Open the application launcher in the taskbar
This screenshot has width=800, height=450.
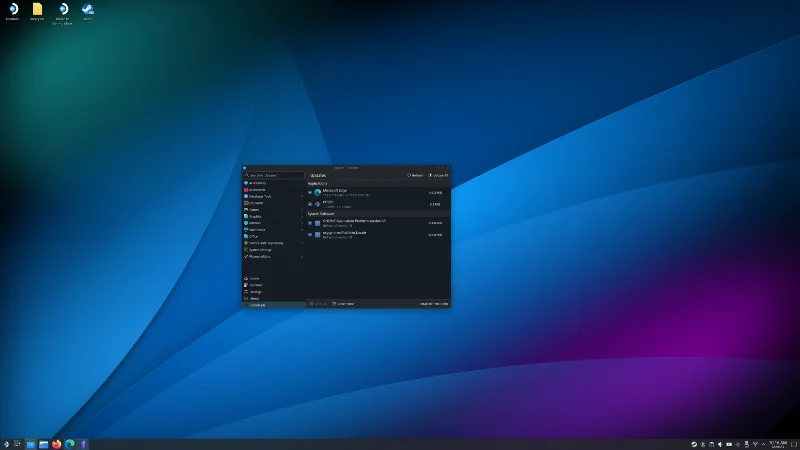click(x=6, y=443)
